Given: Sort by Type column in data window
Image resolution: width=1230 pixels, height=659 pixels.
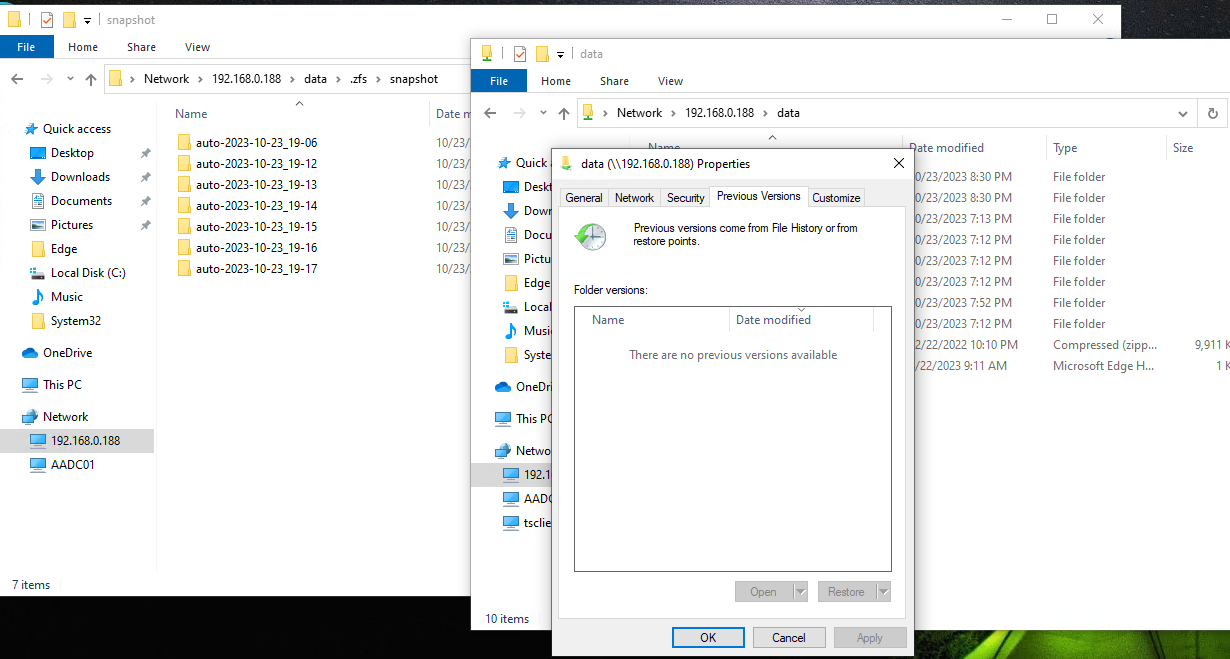Looking at the screenshot, I should [x=1065, y=148].
